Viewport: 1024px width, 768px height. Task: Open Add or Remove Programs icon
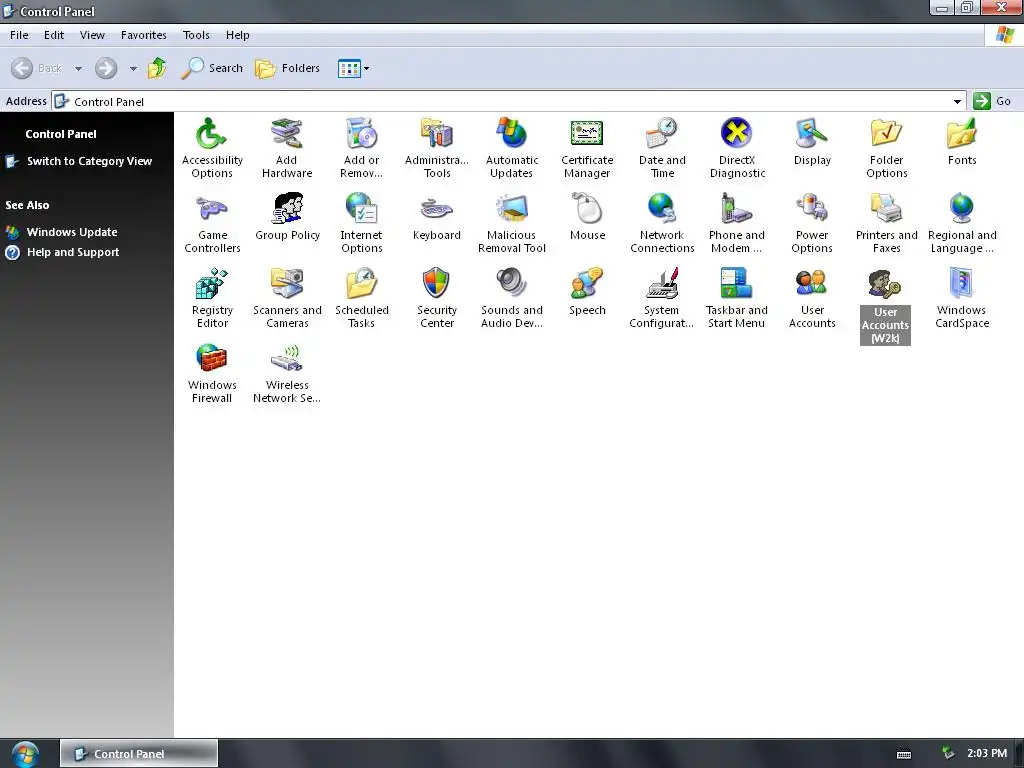pyautogui.click(x=361, y=147)
